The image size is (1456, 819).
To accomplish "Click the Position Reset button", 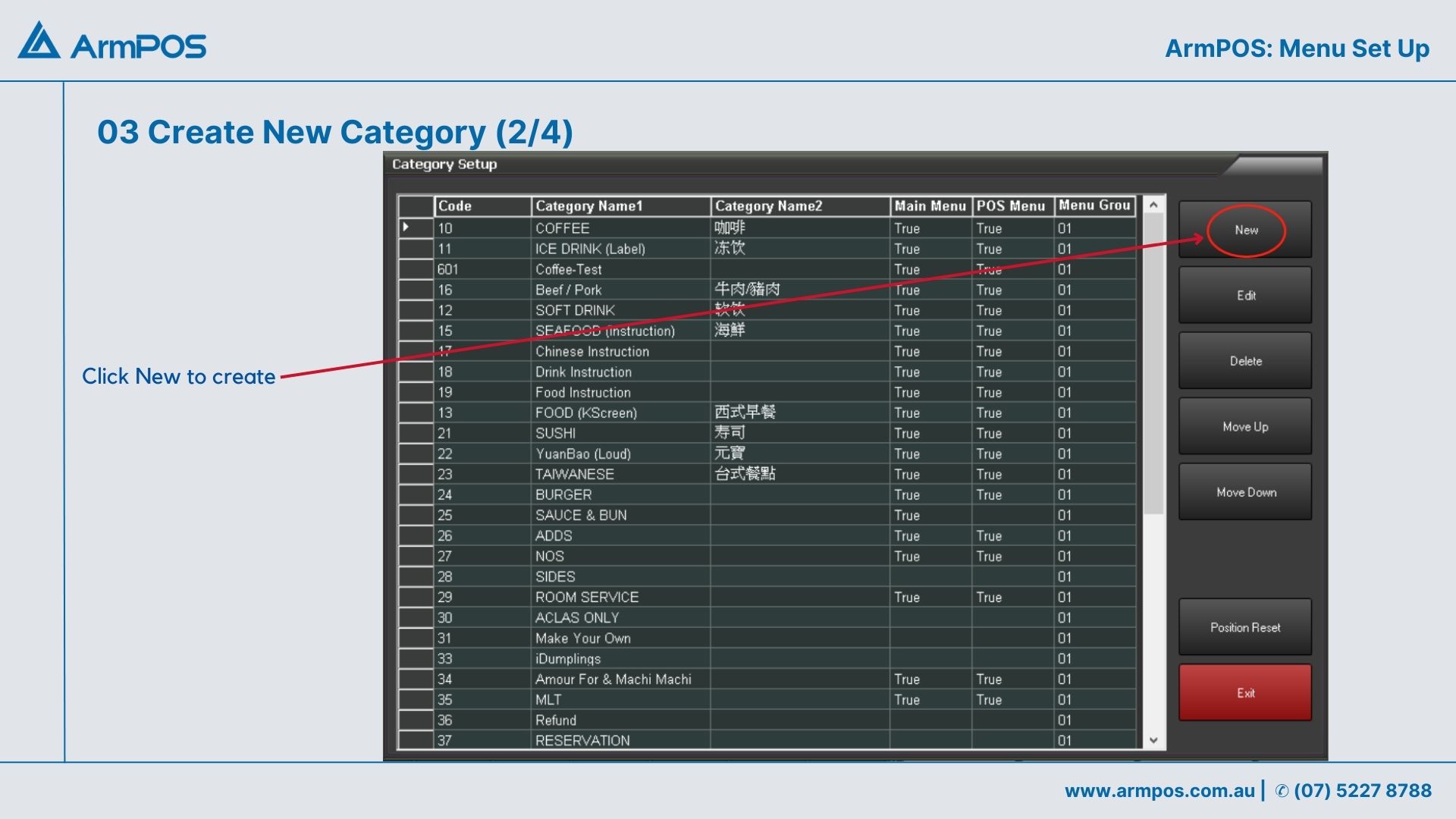I will tap(1245, 627).
